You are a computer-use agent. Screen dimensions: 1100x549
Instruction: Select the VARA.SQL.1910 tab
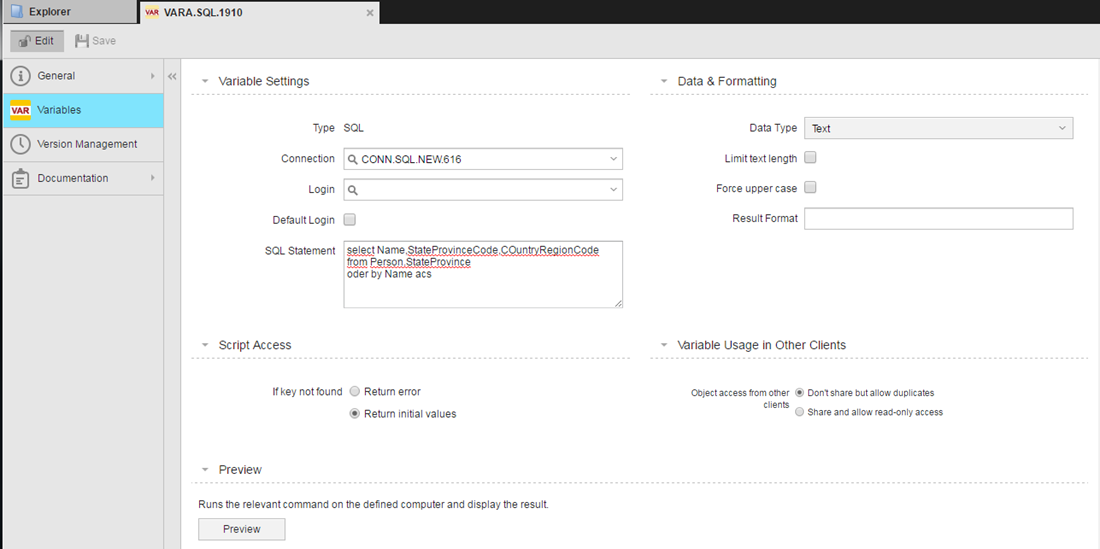260,13
